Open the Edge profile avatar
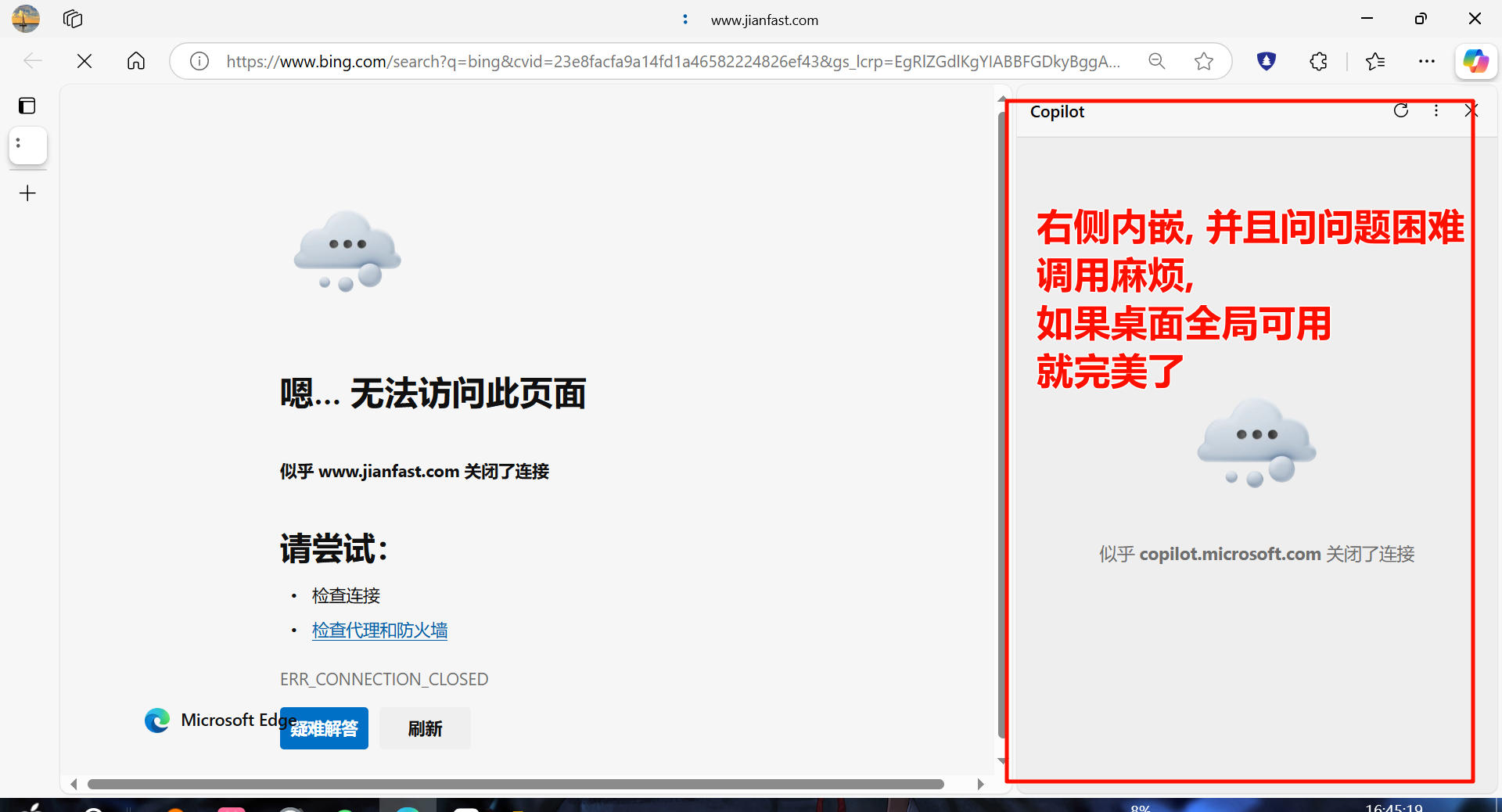The height and width of the screenshot is (812, 1502). point(26,18)
